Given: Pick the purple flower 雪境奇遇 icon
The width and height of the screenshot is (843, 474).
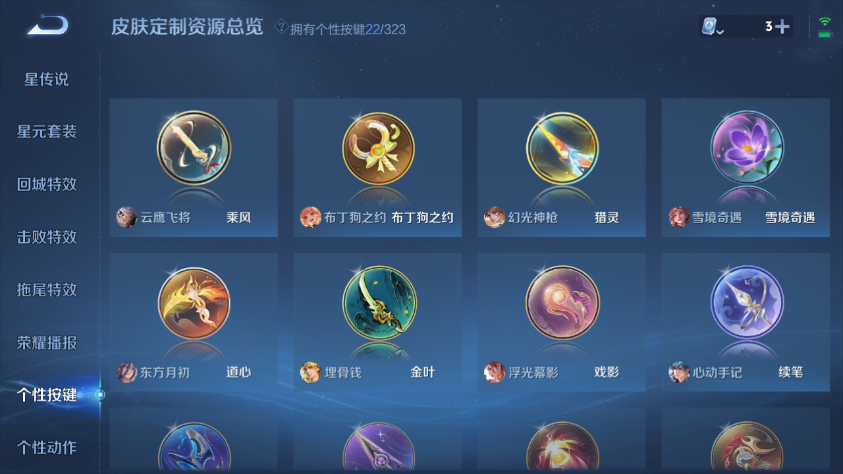Looking at the screenshot, I should (x=747, y=147).
